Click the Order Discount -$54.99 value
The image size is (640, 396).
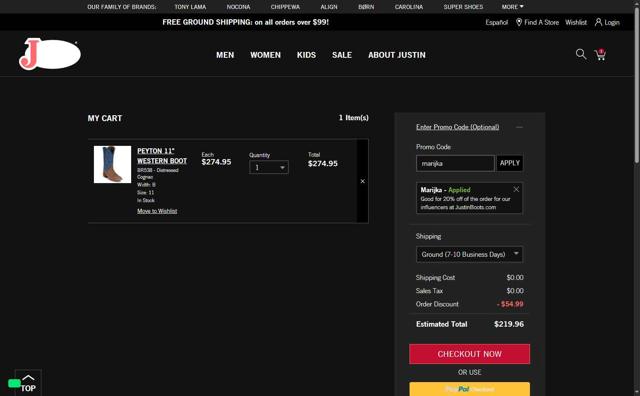[510, 304]
